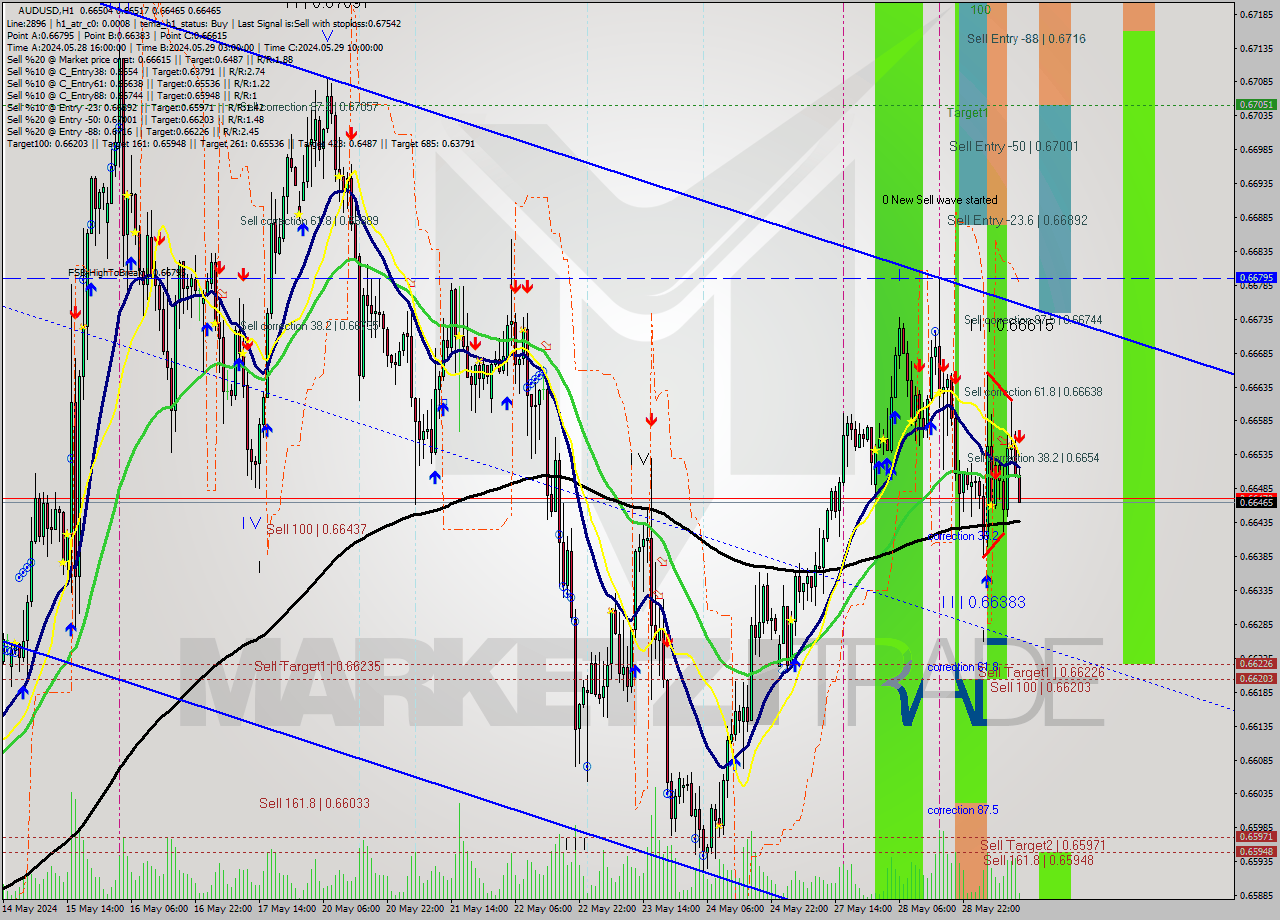Click the 'Sell correction 61.8' label near 17 May
The image size is (1280, 920).
(x=309, y=220)
